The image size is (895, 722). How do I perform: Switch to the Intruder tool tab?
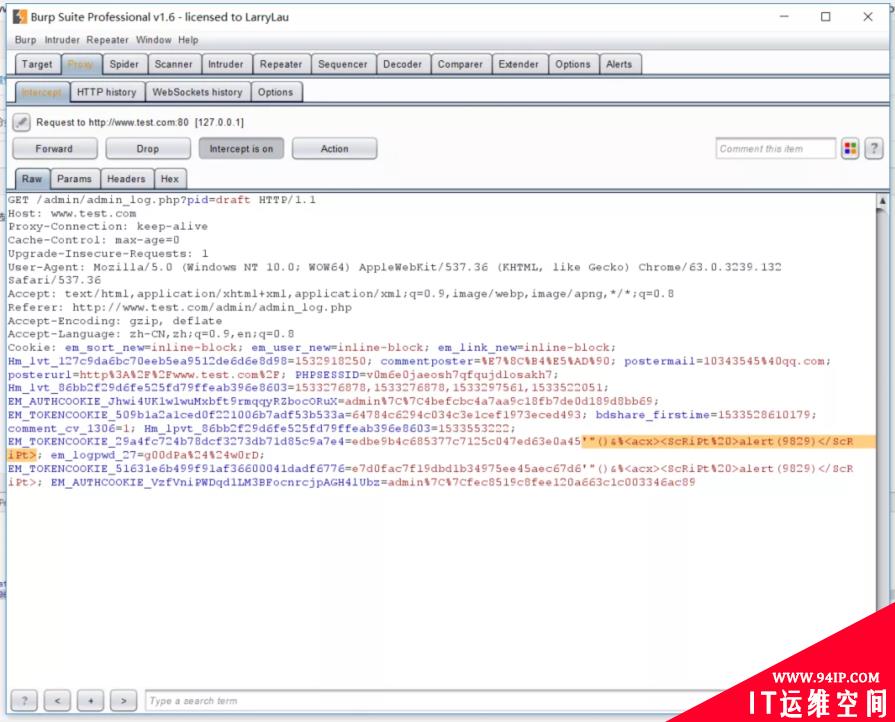click(225, 64)
